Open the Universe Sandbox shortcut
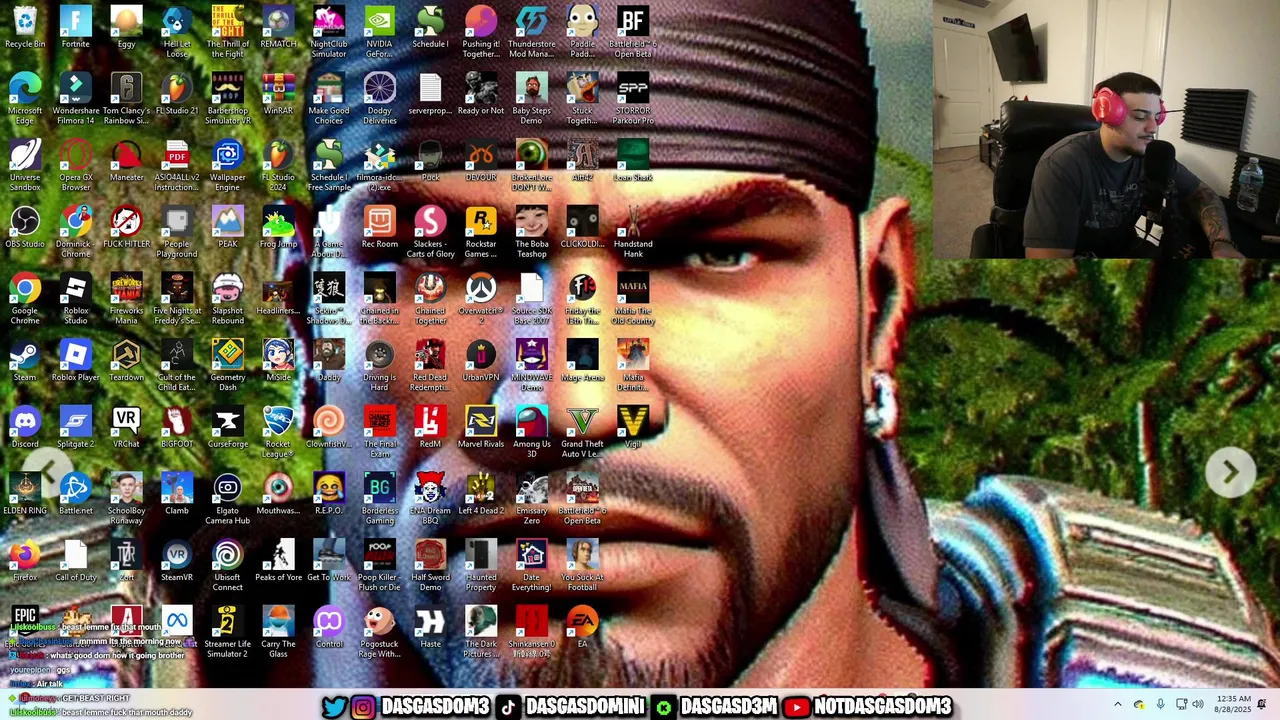Viewport: 1280px width, 720px height. point(25,165)
